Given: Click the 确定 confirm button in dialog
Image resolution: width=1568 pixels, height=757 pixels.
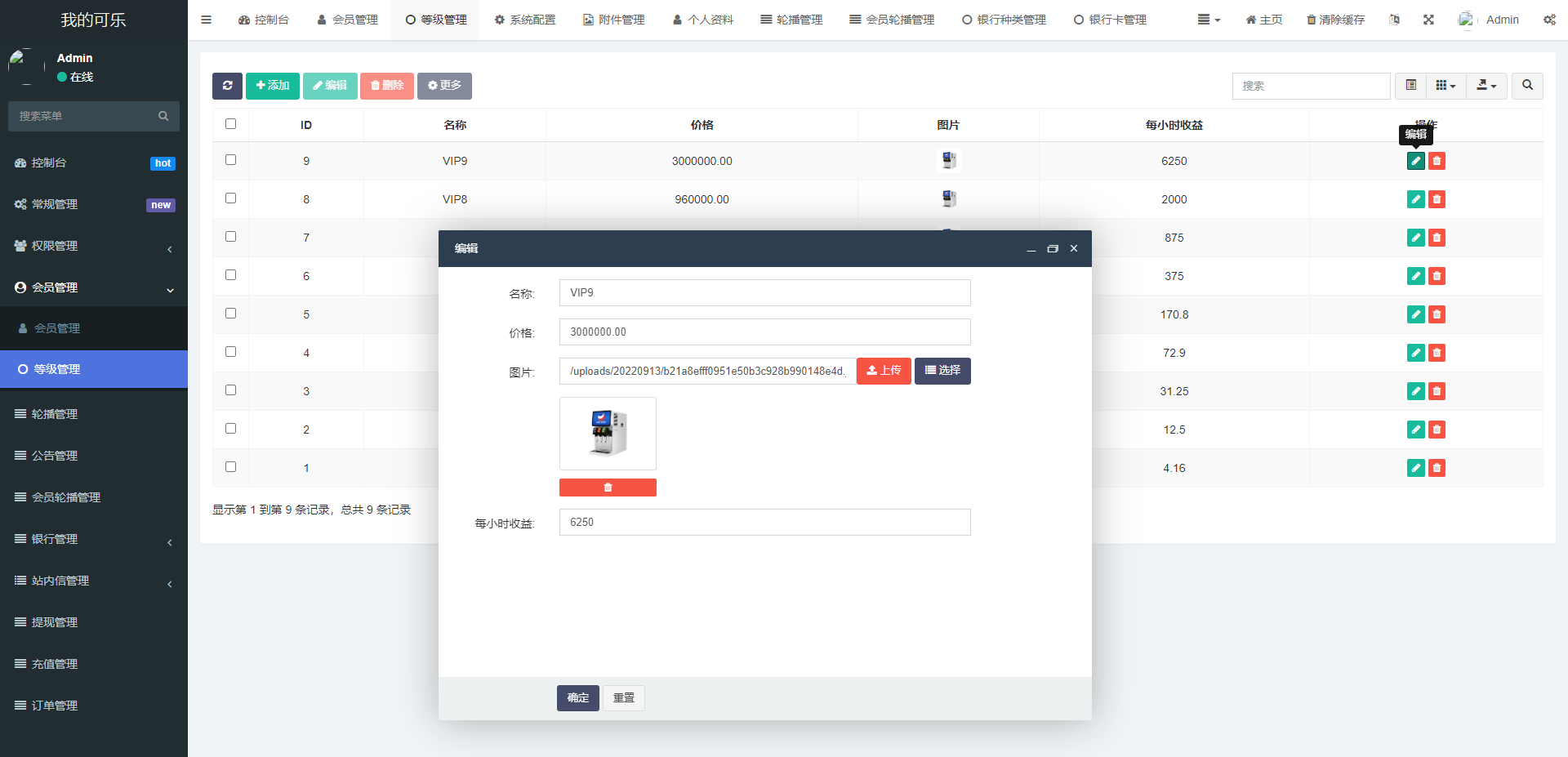Looking at the screenshot, I should click(x=578, y=698).
